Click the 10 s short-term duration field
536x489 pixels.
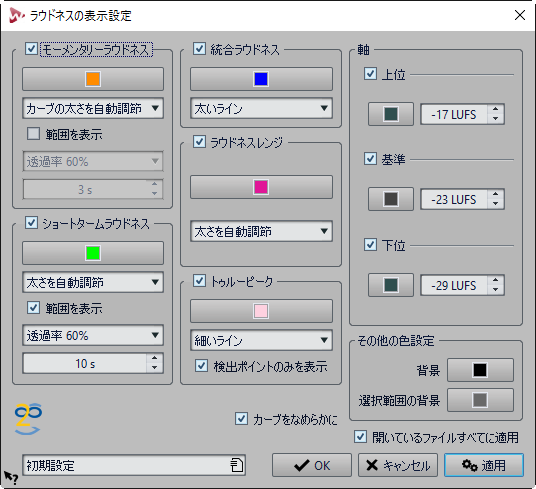[x=85, y=363]
